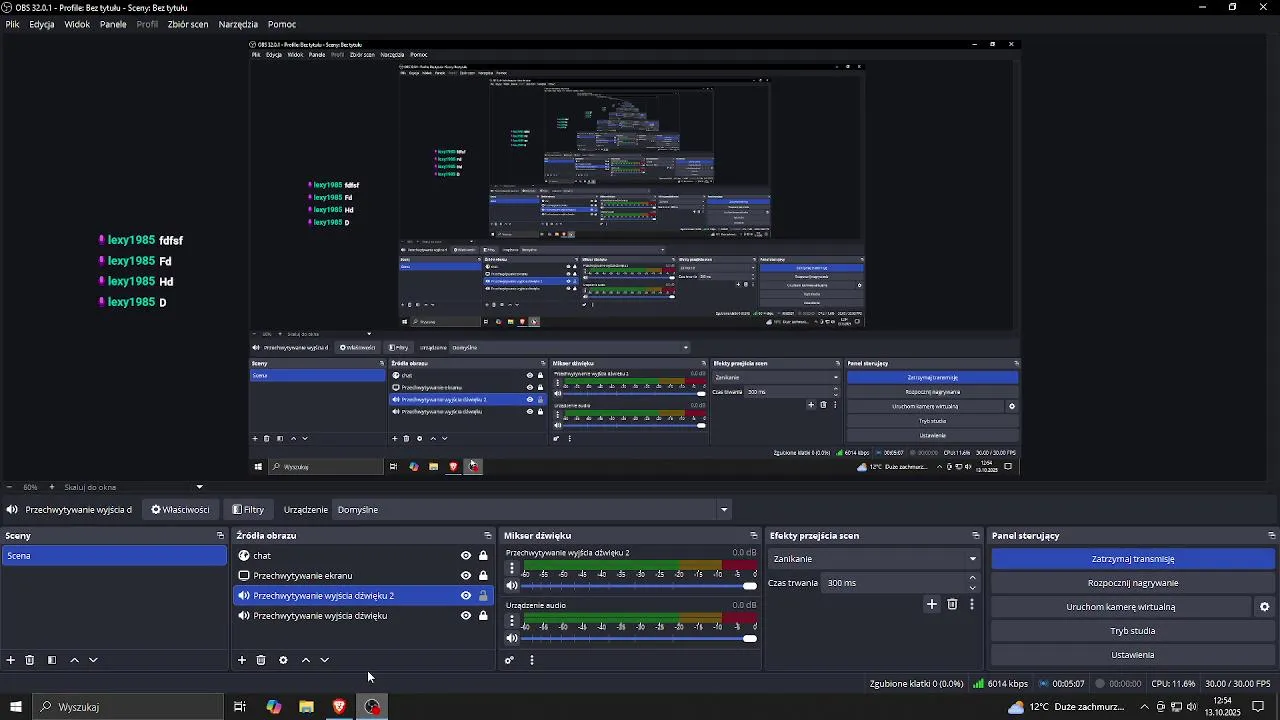Open scene filters icon in Sceny panel
The width and height of the screenshot is (1280, 720).
52,660
